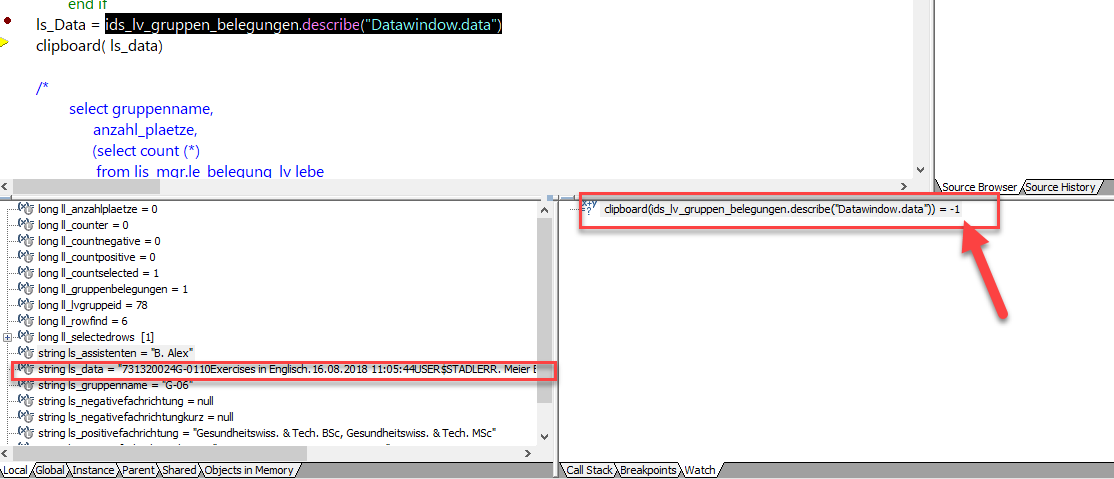
Task: Expand the ll_selectedrows array node
Action: [x=9, y=337]
